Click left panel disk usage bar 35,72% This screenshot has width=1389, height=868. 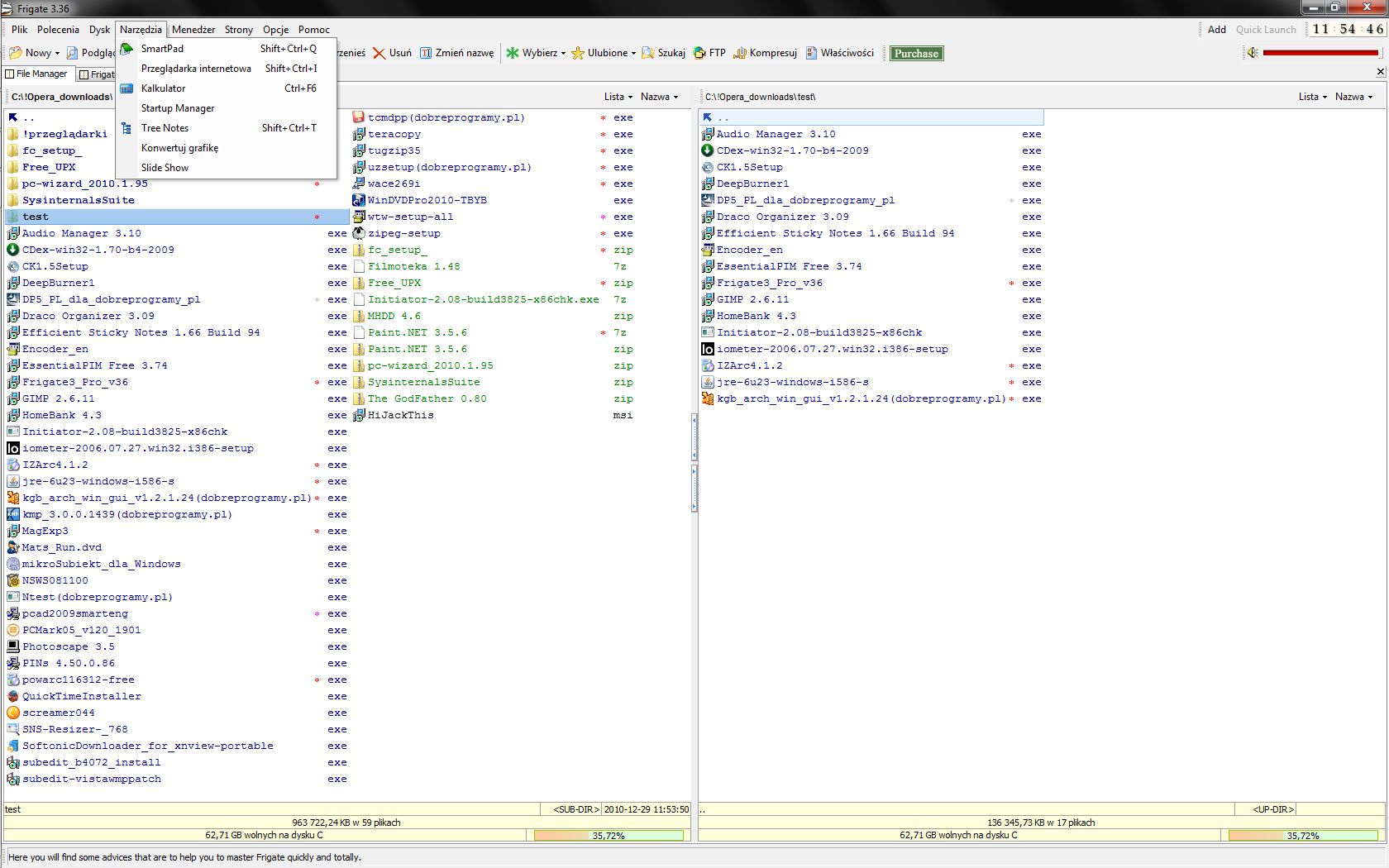click(609, 836)
